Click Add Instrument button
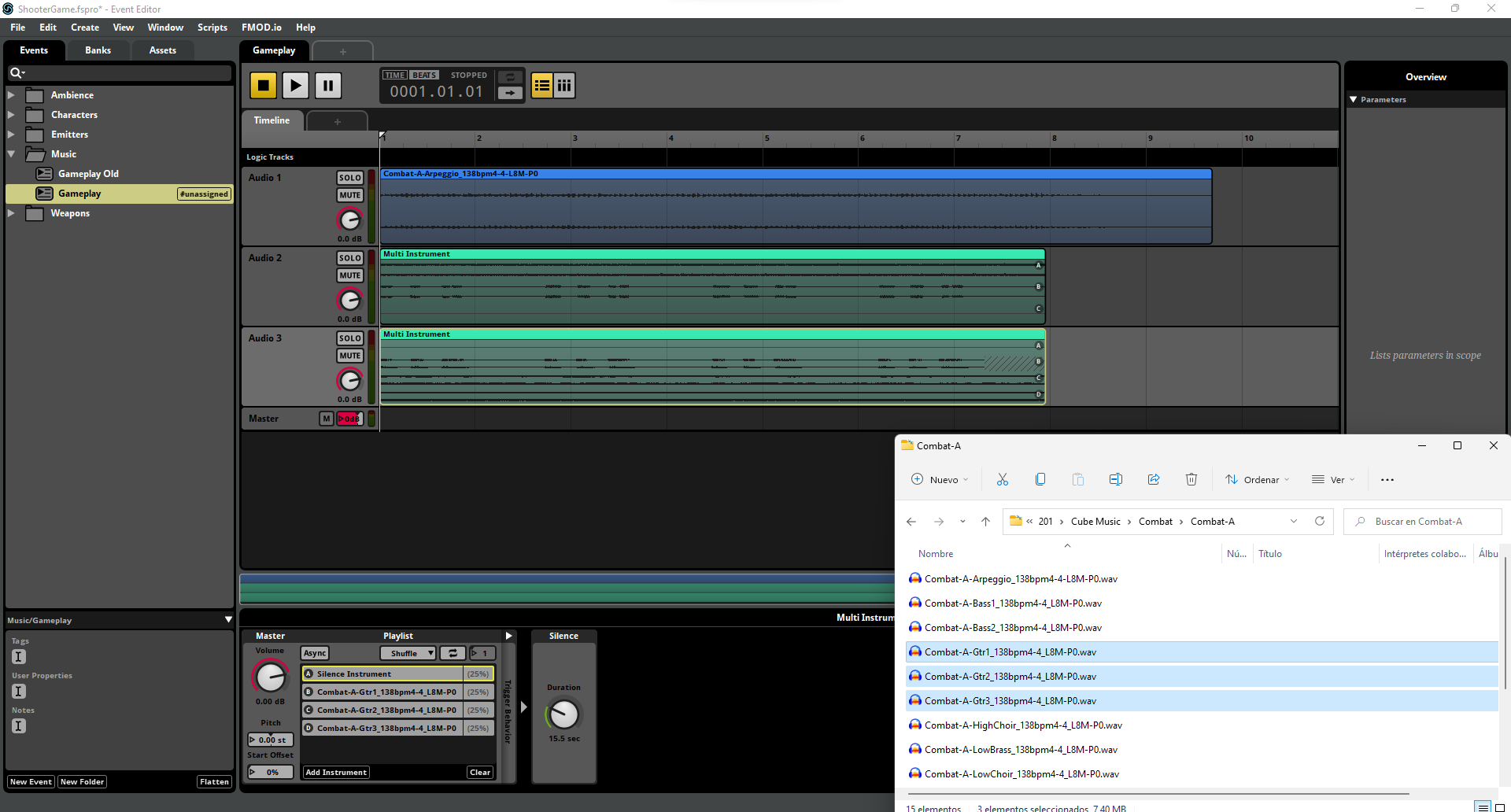 336,773
